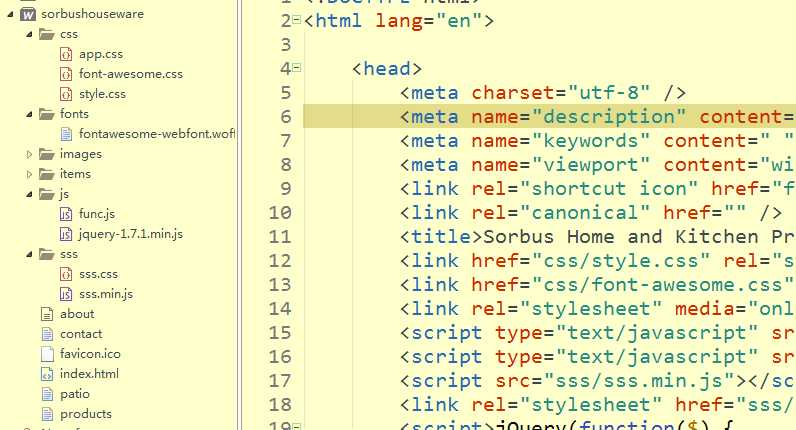Collapse the css folder arrow
Viewport: 796px width, 430px height.
click(29, 35)
